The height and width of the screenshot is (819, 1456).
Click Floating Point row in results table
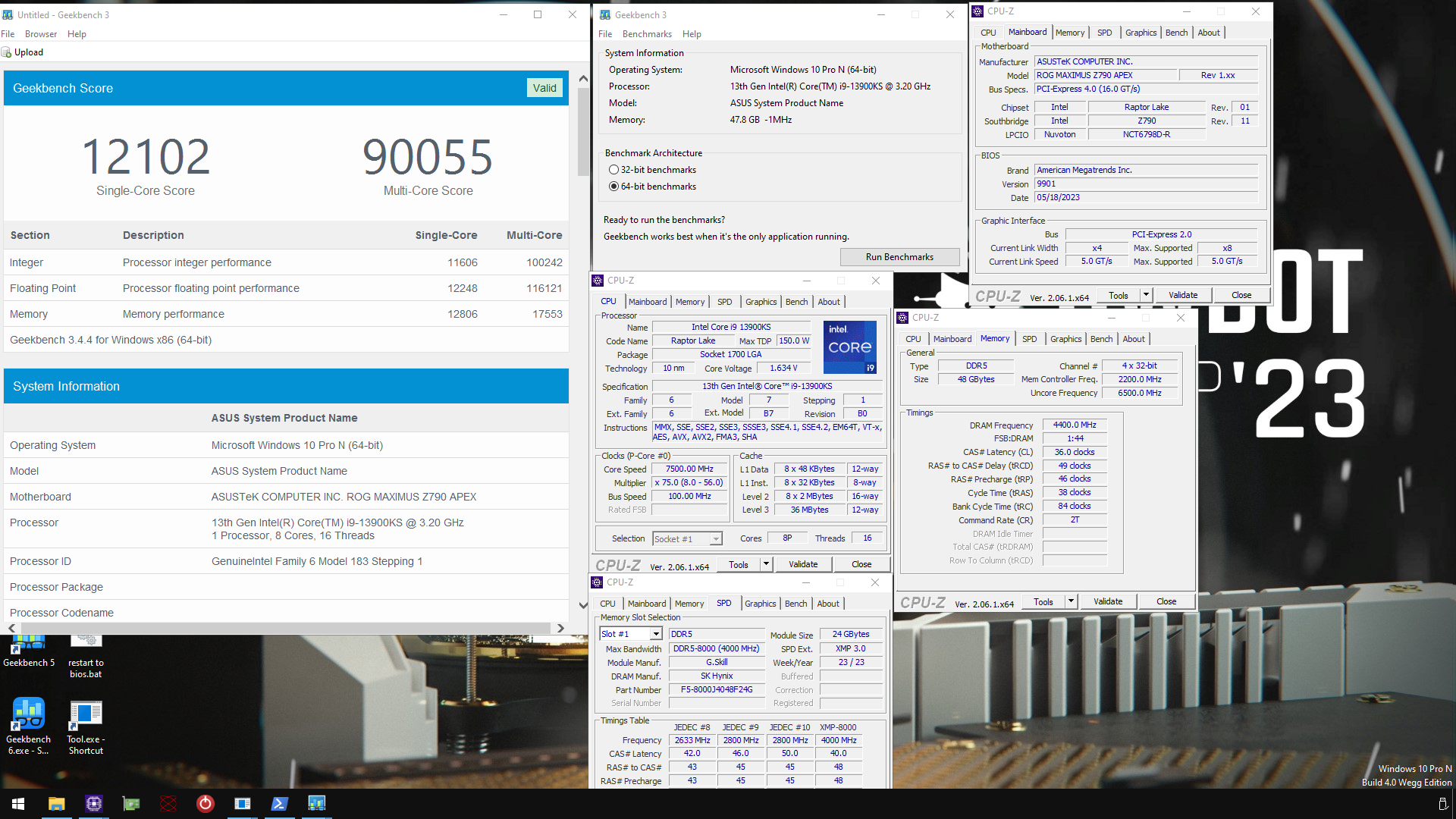pyautogui.click(x=286, y=288)
